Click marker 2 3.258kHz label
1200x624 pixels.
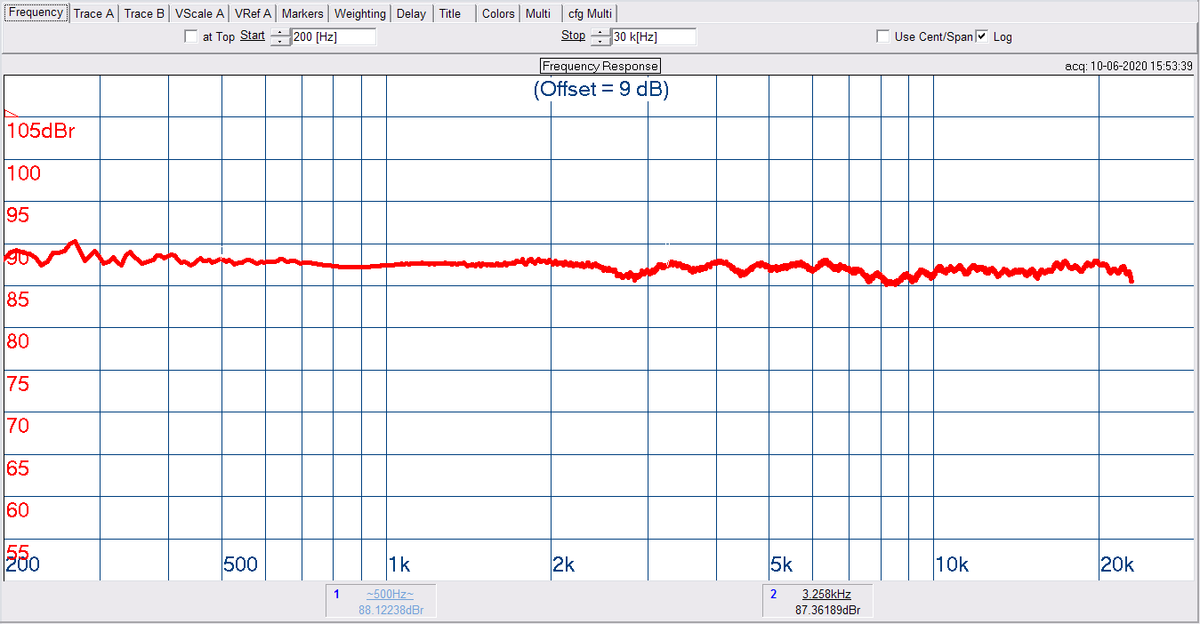tap(826, 594)
